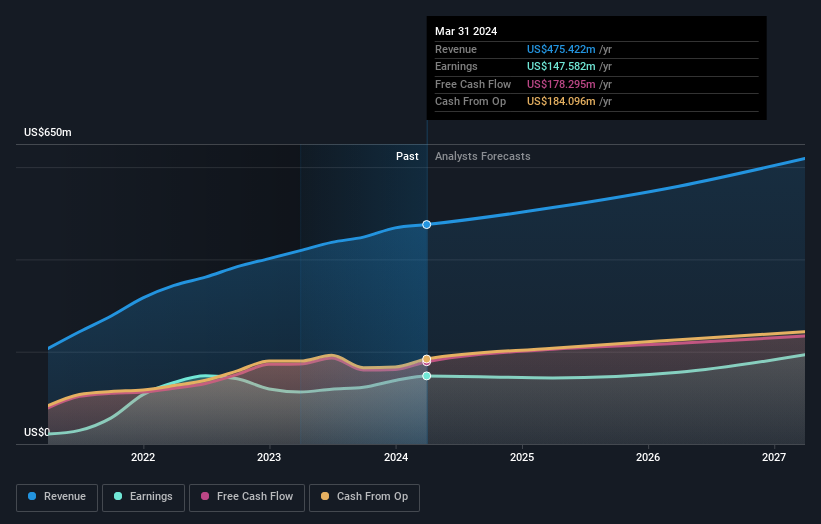The width and height of the screenshot is (821, 524).
Task: Select the 2026 x-axis label
Action: pyautogui.click(x=648, y=457)
